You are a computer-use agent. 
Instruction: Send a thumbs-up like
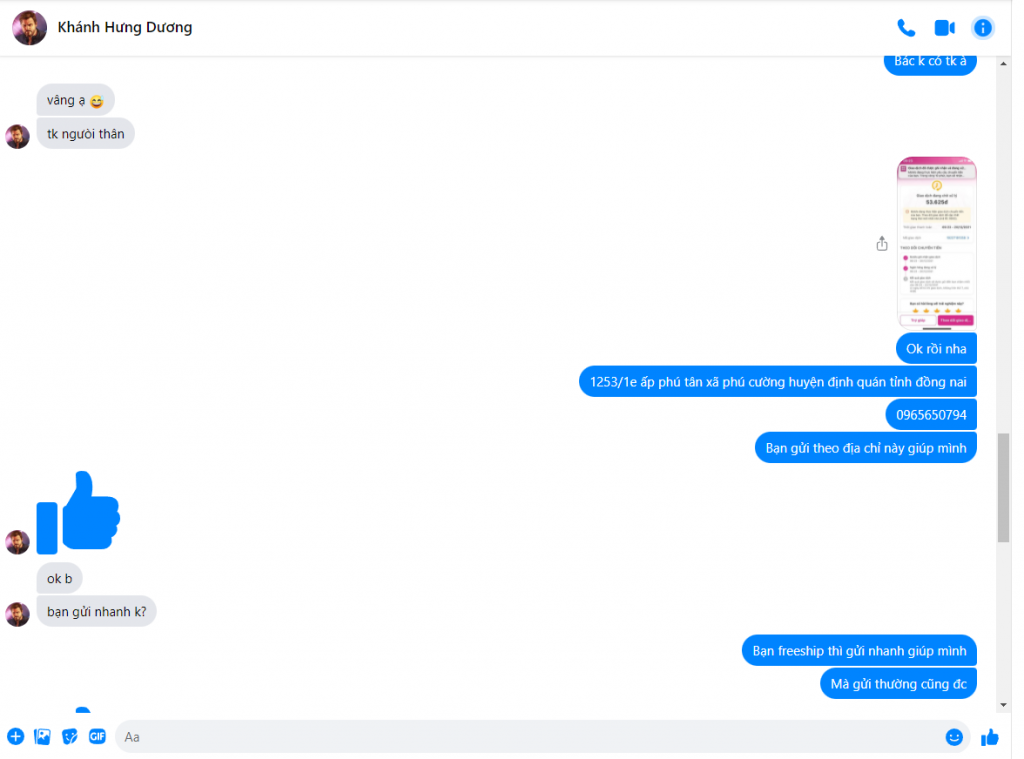(x=989, y=737)
